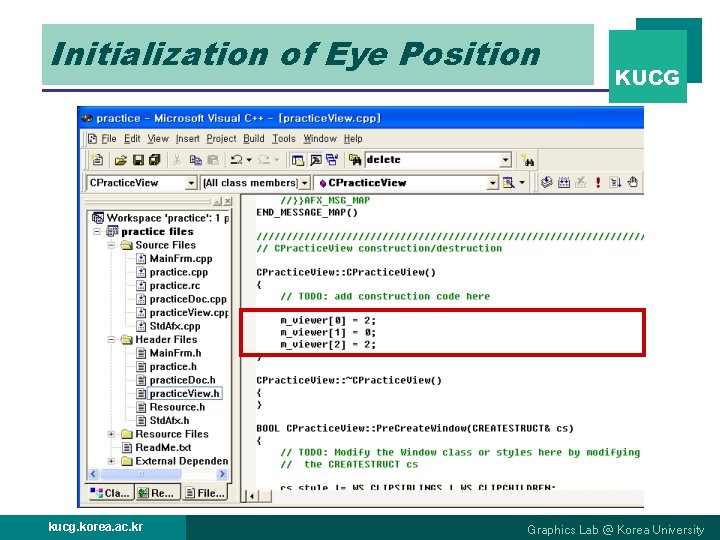Open the File menu
This screenshot has height=540, width=720.
click(x=109, y=139)
